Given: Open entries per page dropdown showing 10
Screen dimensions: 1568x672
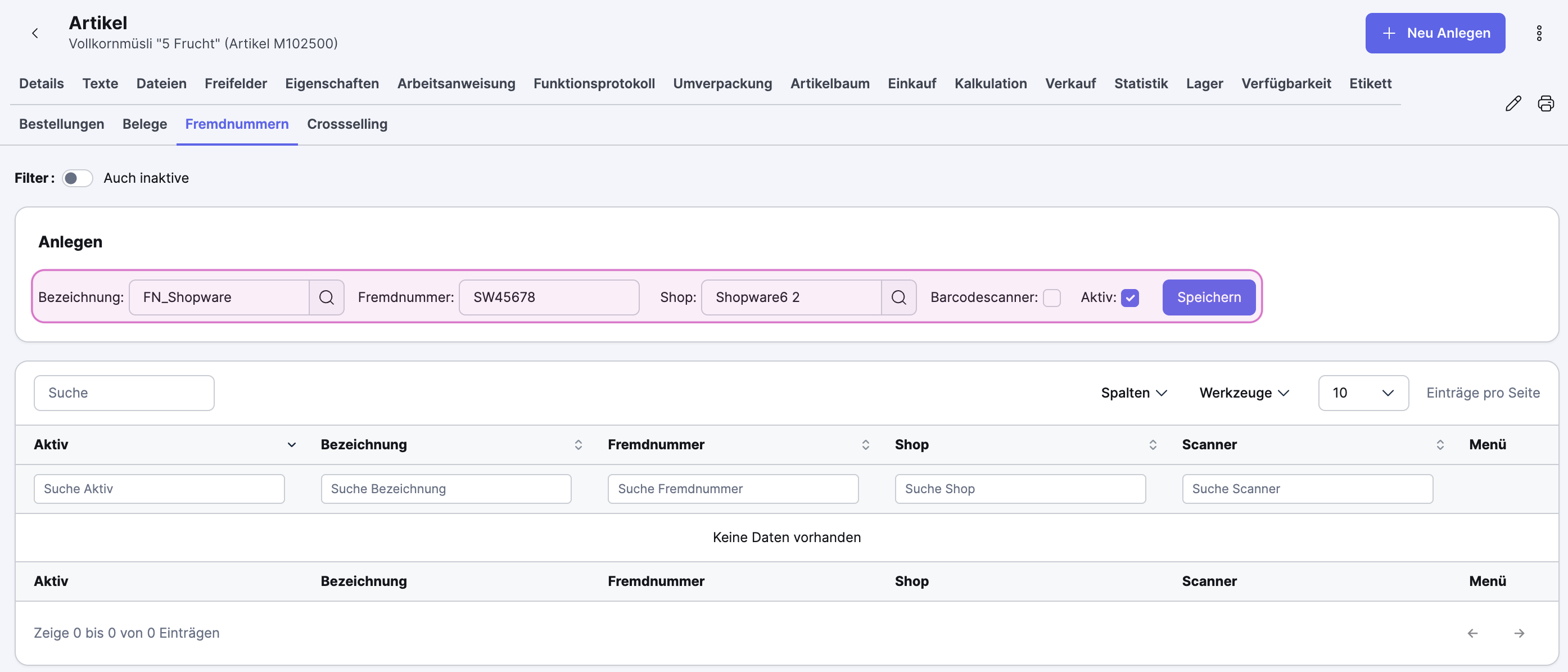Looking at the screenshot, I should point(1362,393).
